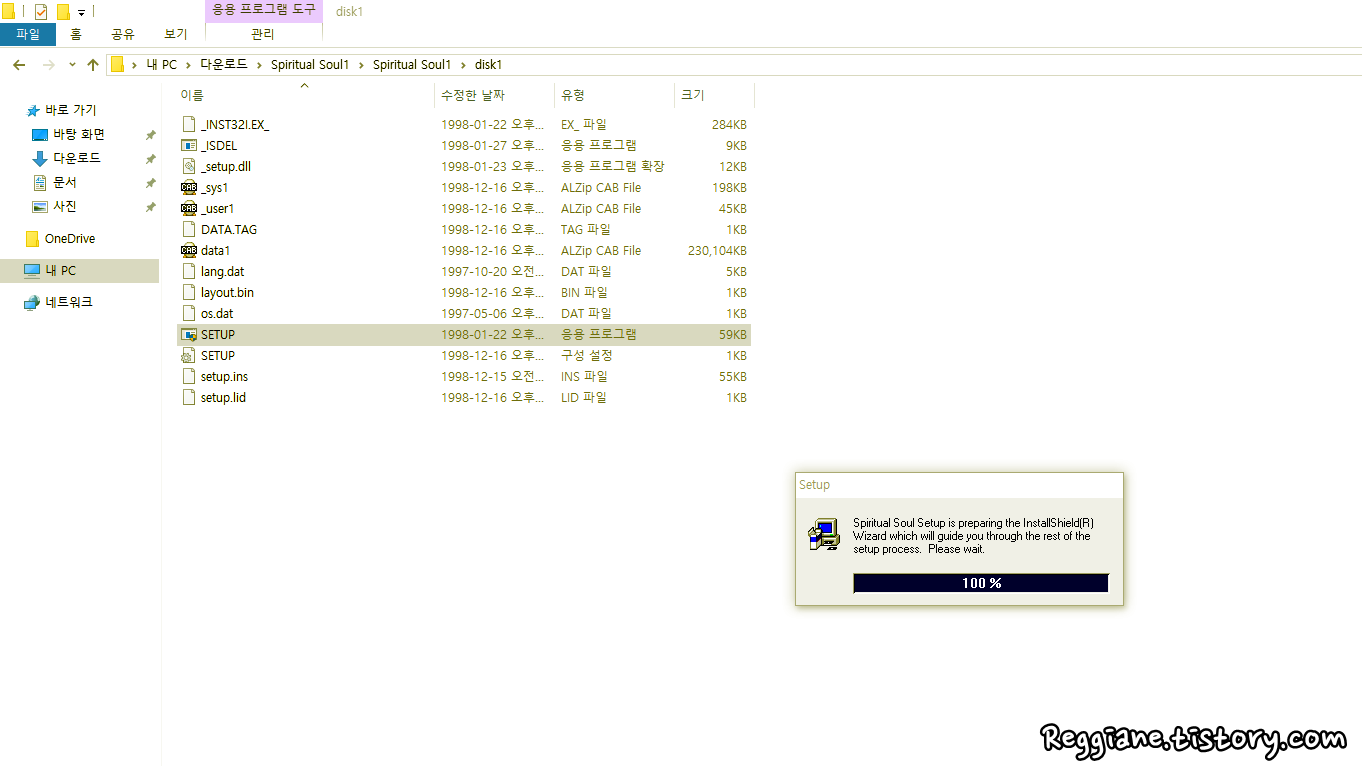Viewport: 1362px width, 766px height.
Task: Select the _INST32I.EX_ file icon
Action: coord(189,125)
